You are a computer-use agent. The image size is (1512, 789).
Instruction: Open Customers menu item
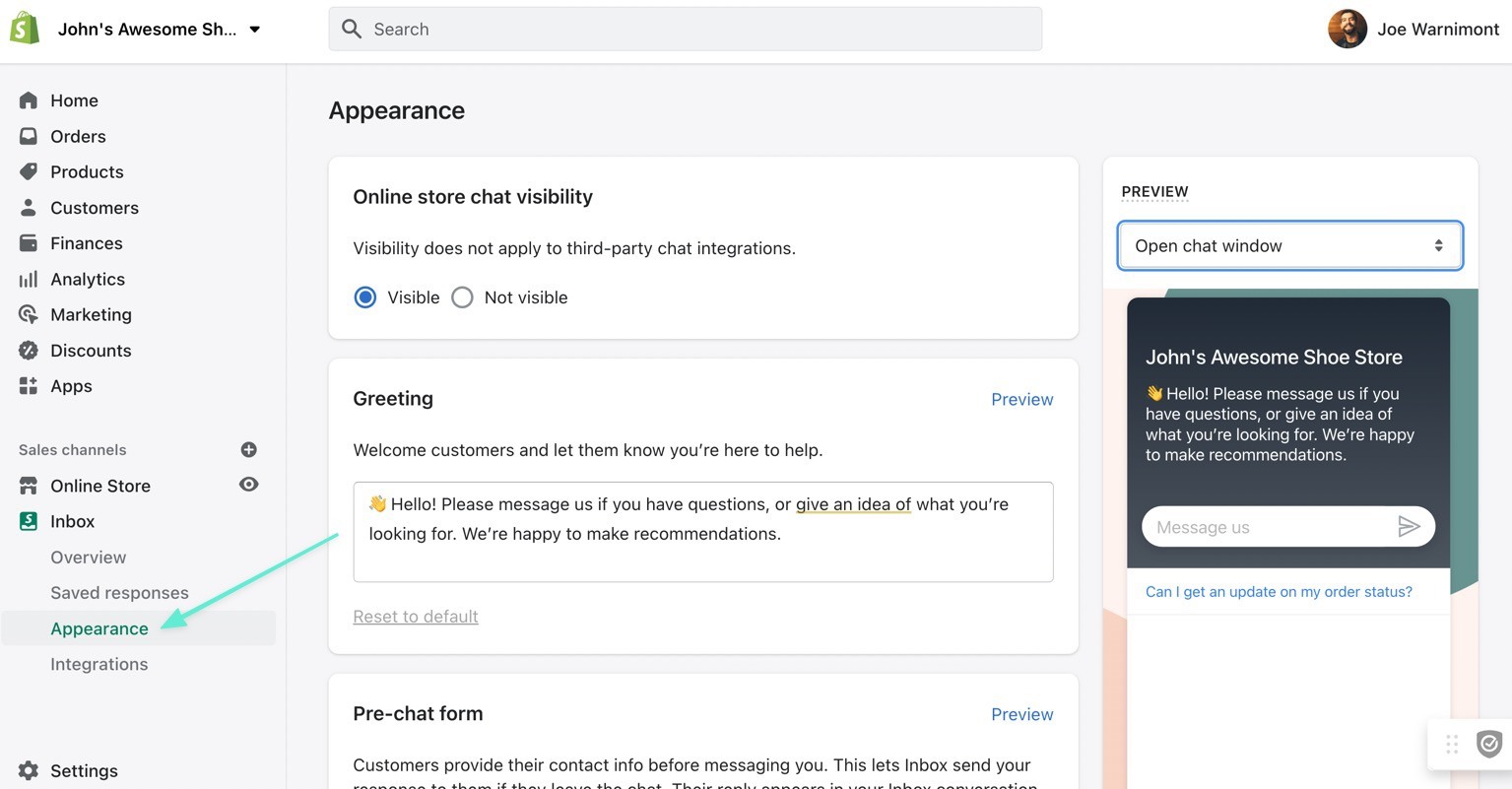click(95, 208)
